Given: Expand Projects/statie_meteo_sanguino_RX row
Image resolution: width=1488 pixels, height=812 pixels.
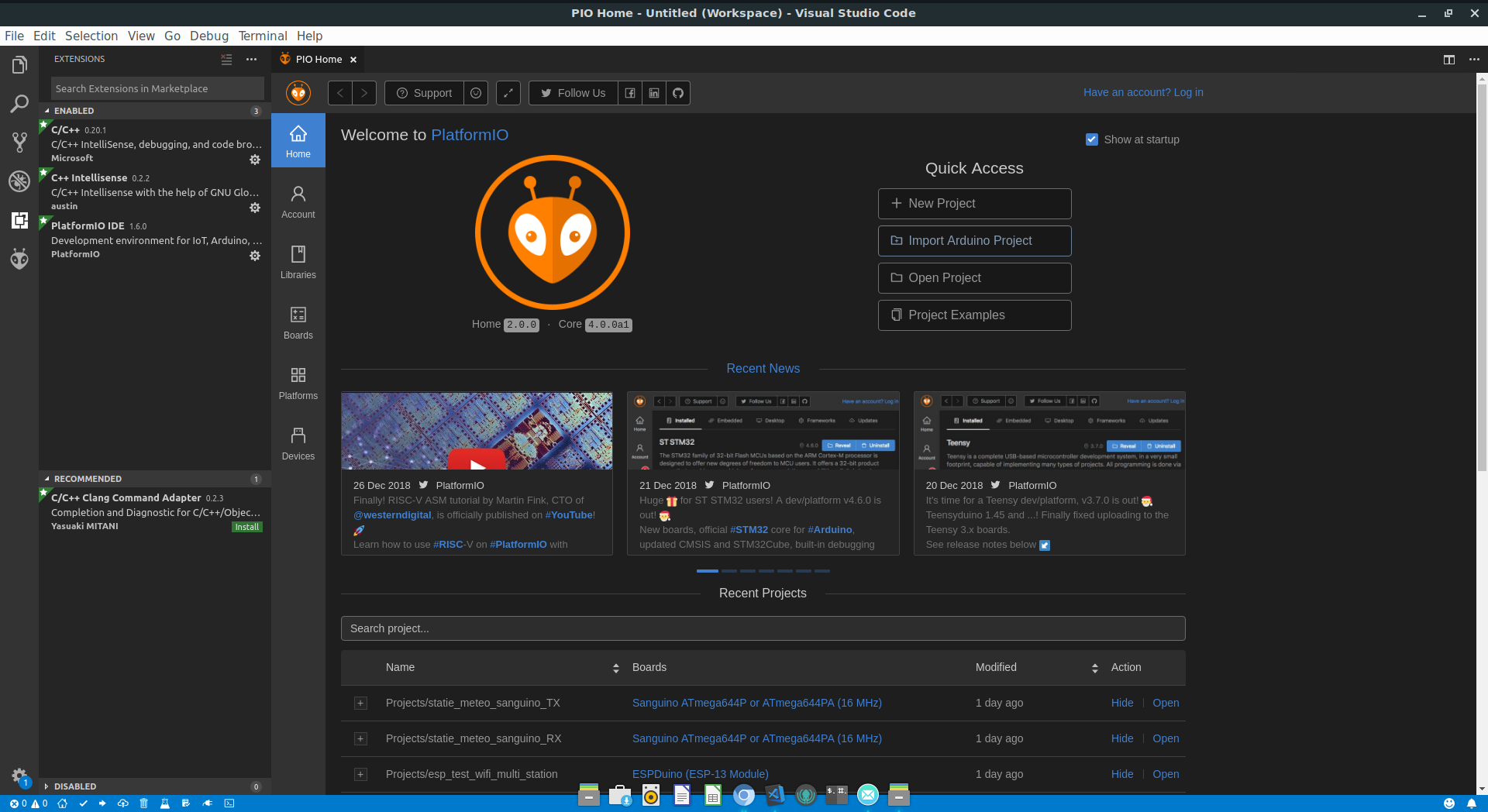Looking at the screenshot, I should click(x=360, y=738).
